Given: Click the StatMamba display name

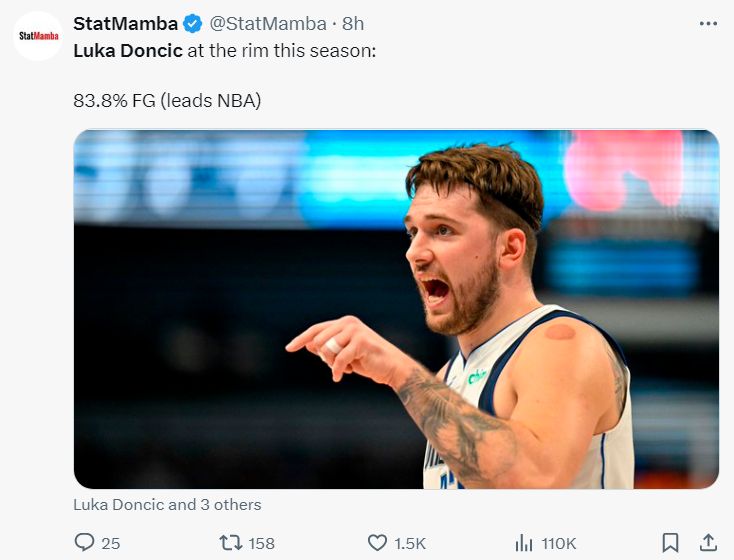Looking at the screenshot, I should point(125,23).
